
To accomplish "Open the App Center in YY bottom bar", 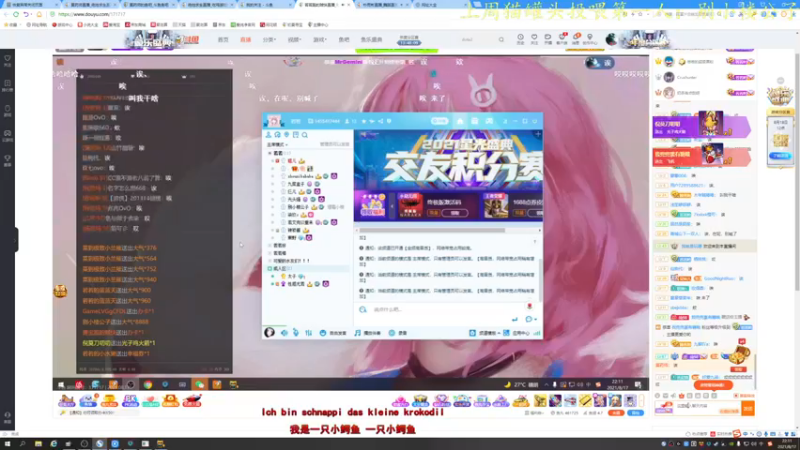I will (516, 333).
